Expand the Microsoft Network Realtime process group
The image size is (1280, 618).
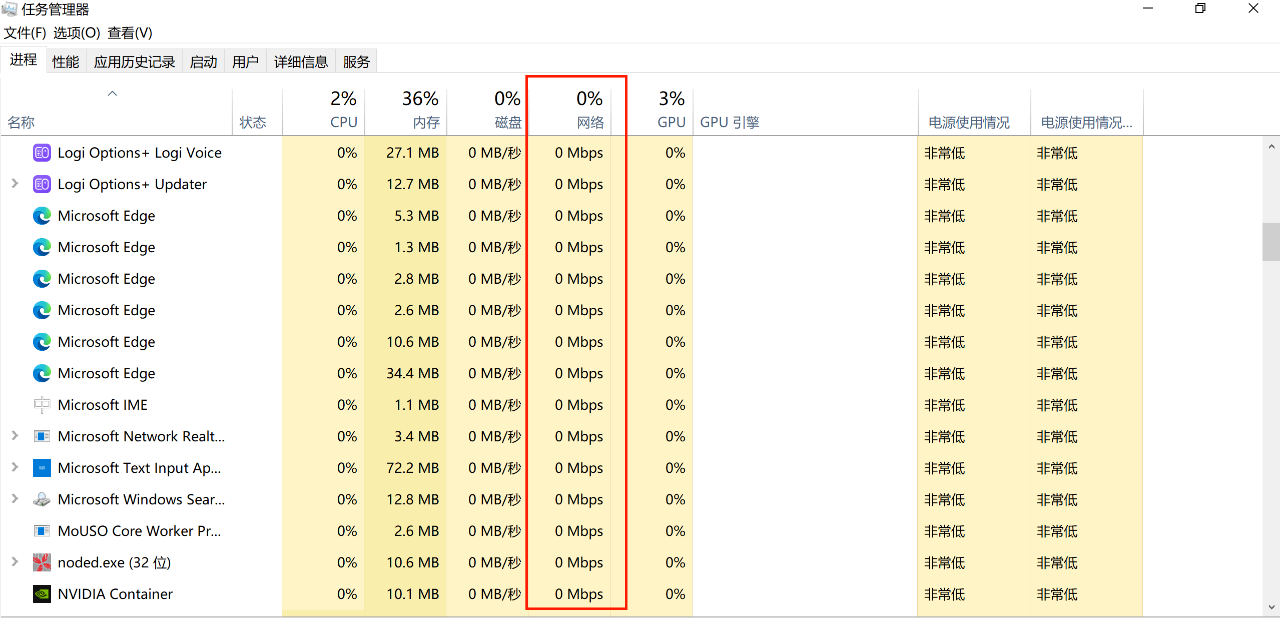pyautogui.click(x=14, y=436)
